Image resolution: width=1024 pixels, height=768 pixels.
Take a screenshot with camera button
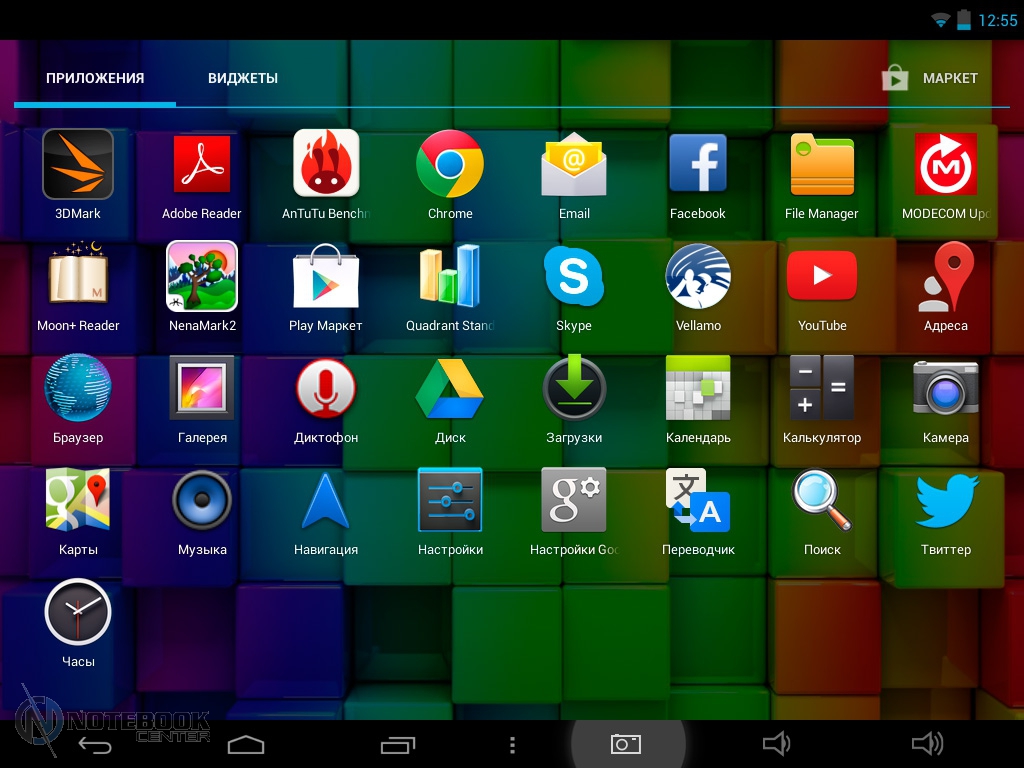point(626,744)
